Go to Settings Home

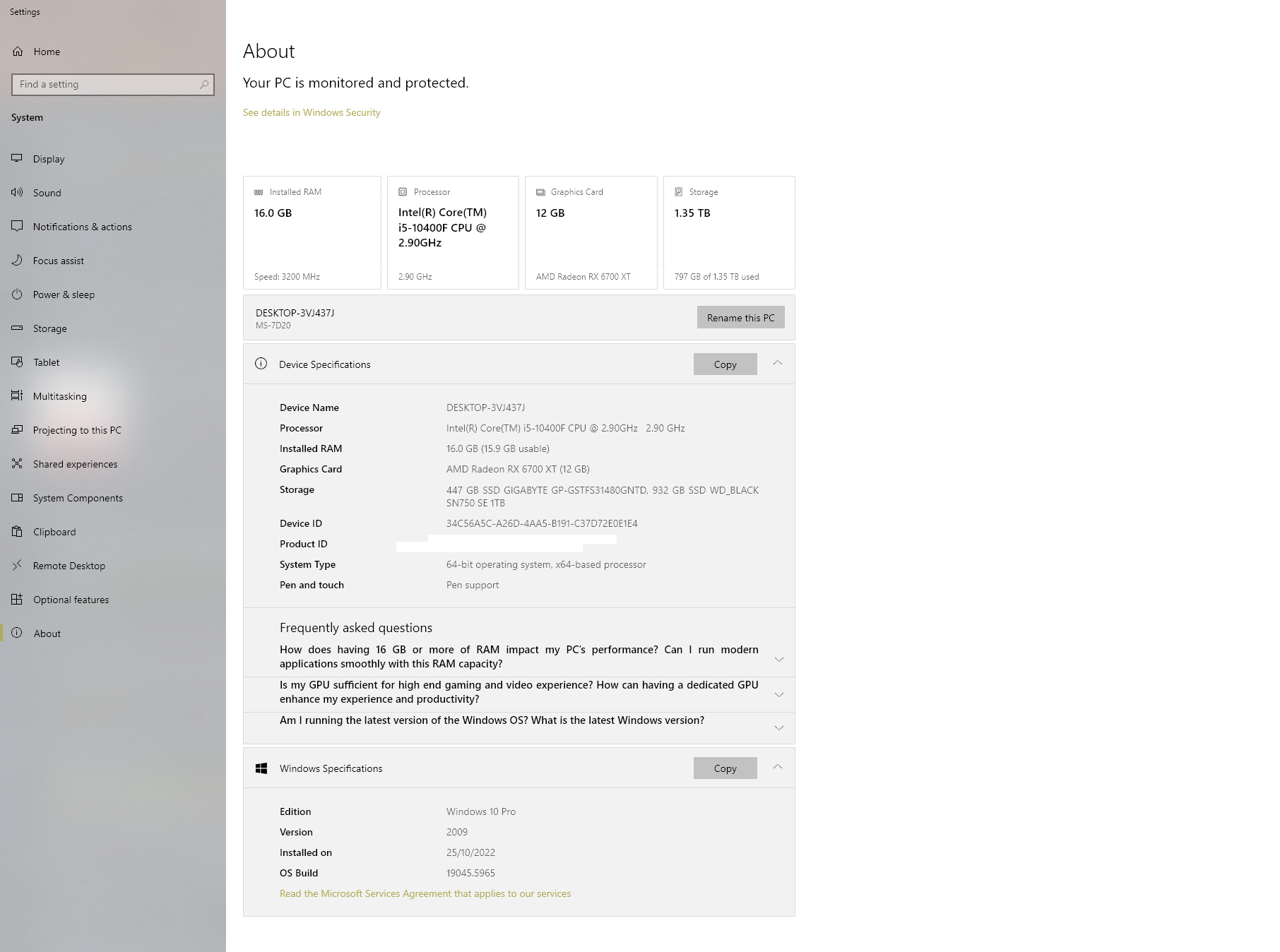pyautogui.click(x=113, y=52)
